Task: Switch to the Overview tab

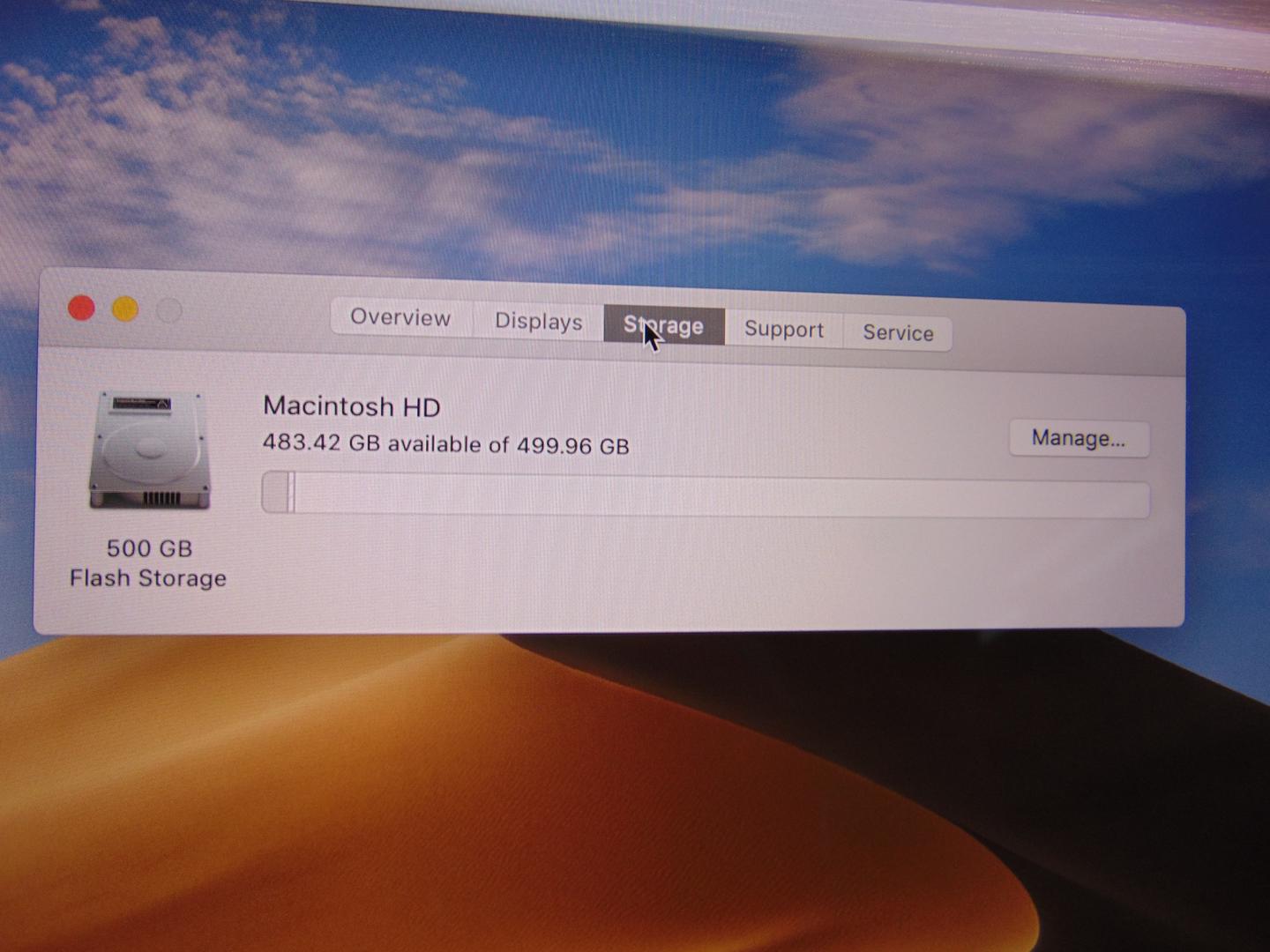Action: [401, 317]
